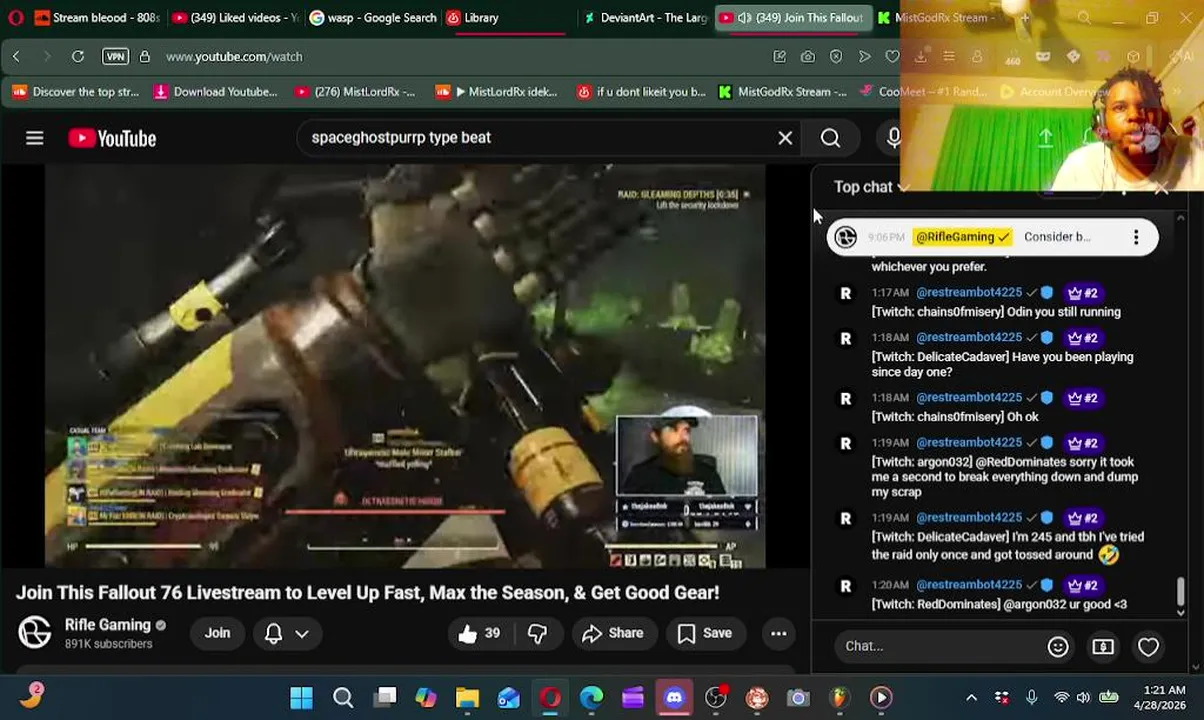
Task: Open clock and date panel
Action: [x=1162, y=698]
